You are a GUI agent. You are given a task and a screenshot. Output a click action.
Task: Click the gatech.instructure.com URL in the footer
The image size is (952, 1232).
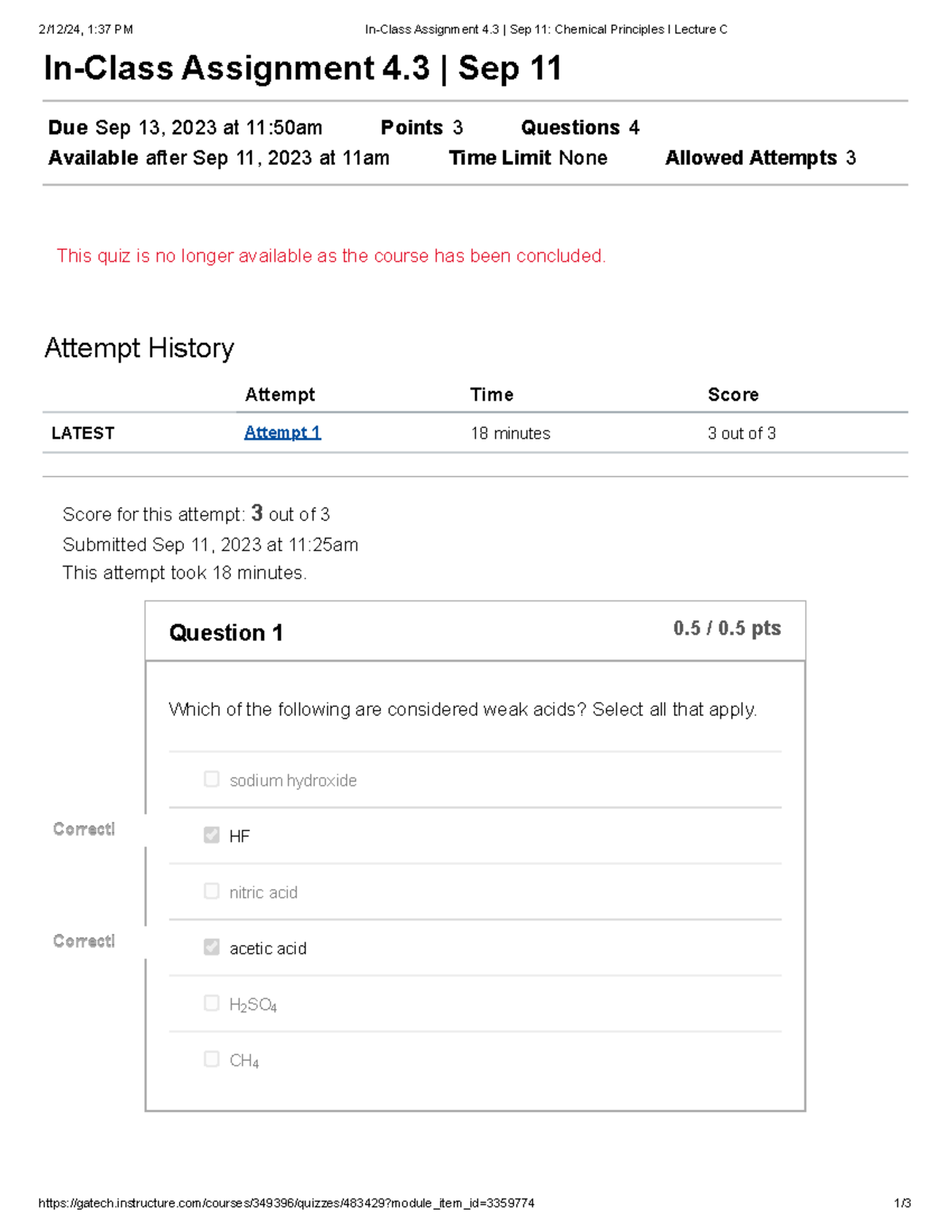click(x=286, y=1203)
